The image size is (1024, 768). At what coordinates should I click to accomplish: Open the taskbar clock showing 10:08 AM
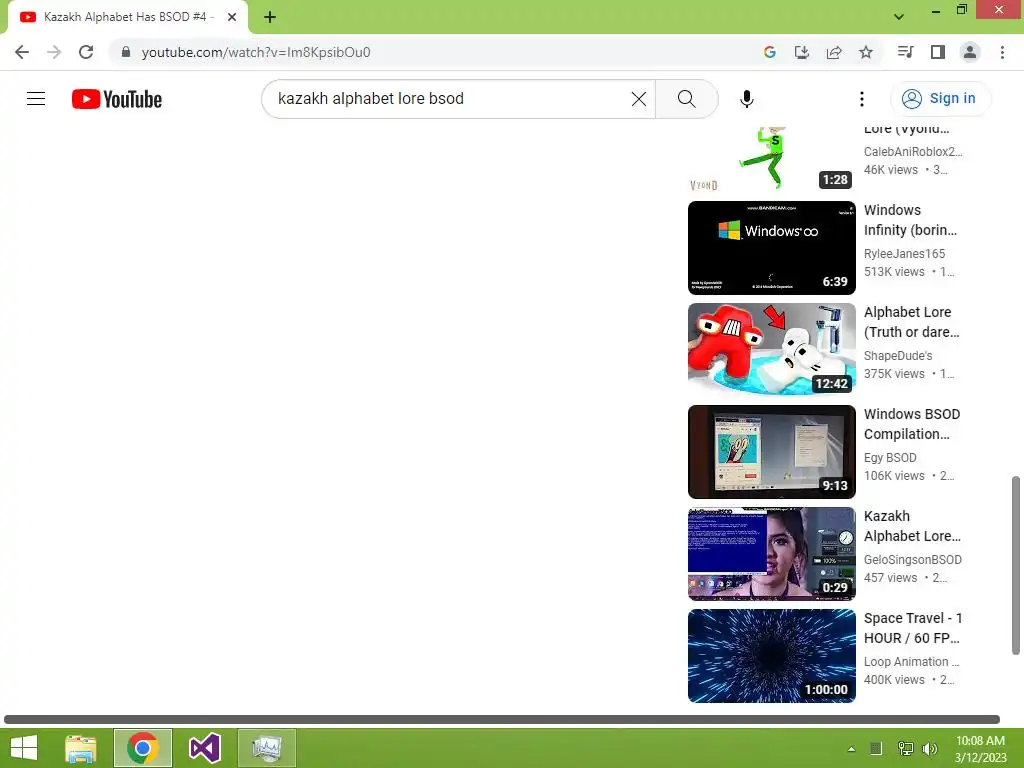[x=980, y=748]
